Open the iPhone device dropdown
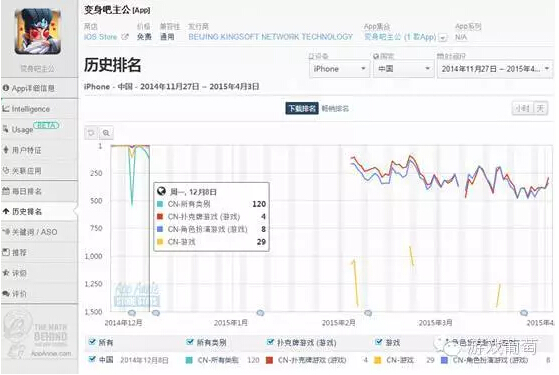This screenshot has height=375, width=559. 339,69
